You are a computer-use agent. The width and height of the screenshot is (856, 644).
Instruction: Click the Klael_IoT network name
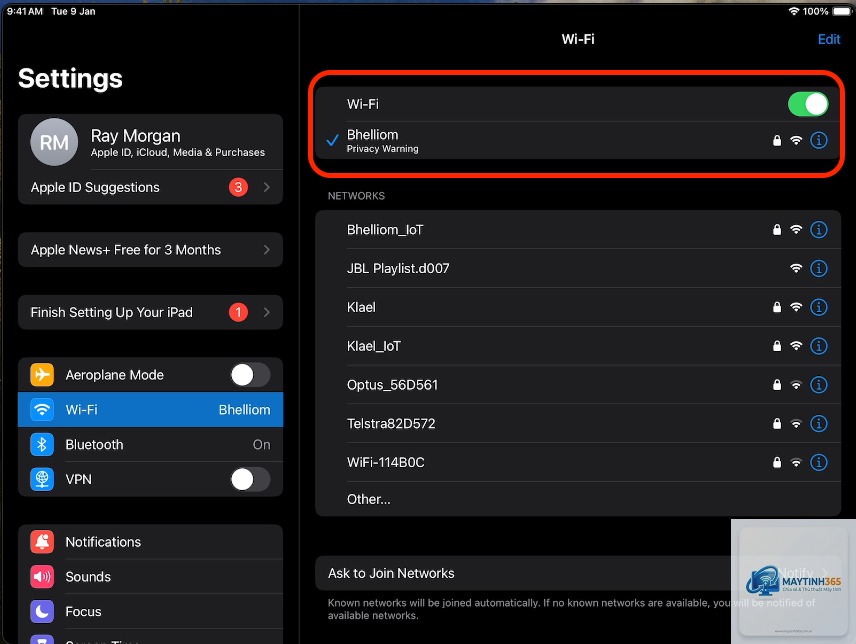[374, 346]
